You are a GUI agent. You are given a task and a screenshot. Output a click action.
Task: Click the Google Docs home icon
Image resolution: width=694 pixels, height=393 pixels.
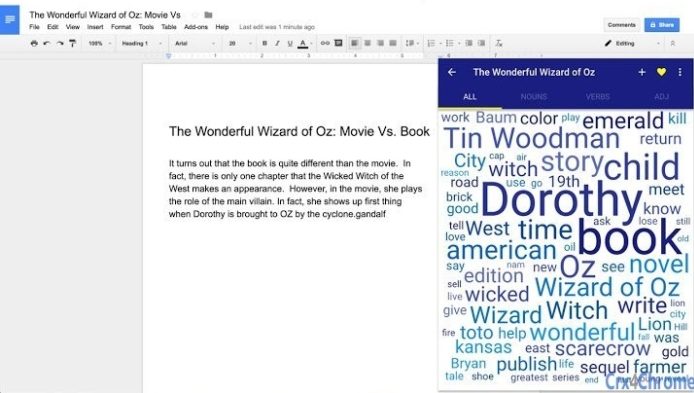[9, 19]
